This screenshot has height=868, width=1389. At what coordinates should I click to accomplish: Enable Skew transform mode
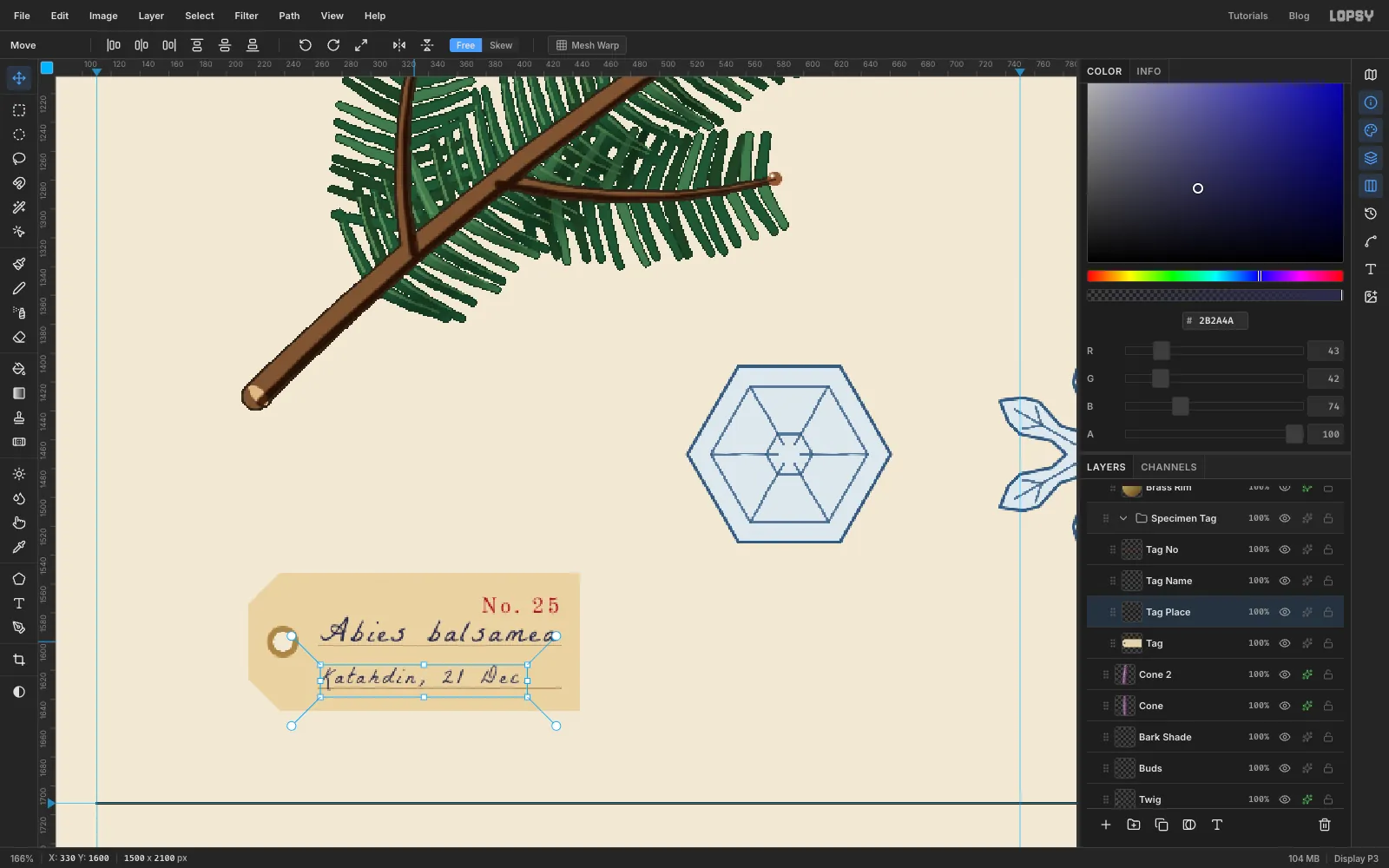(501, 45)
